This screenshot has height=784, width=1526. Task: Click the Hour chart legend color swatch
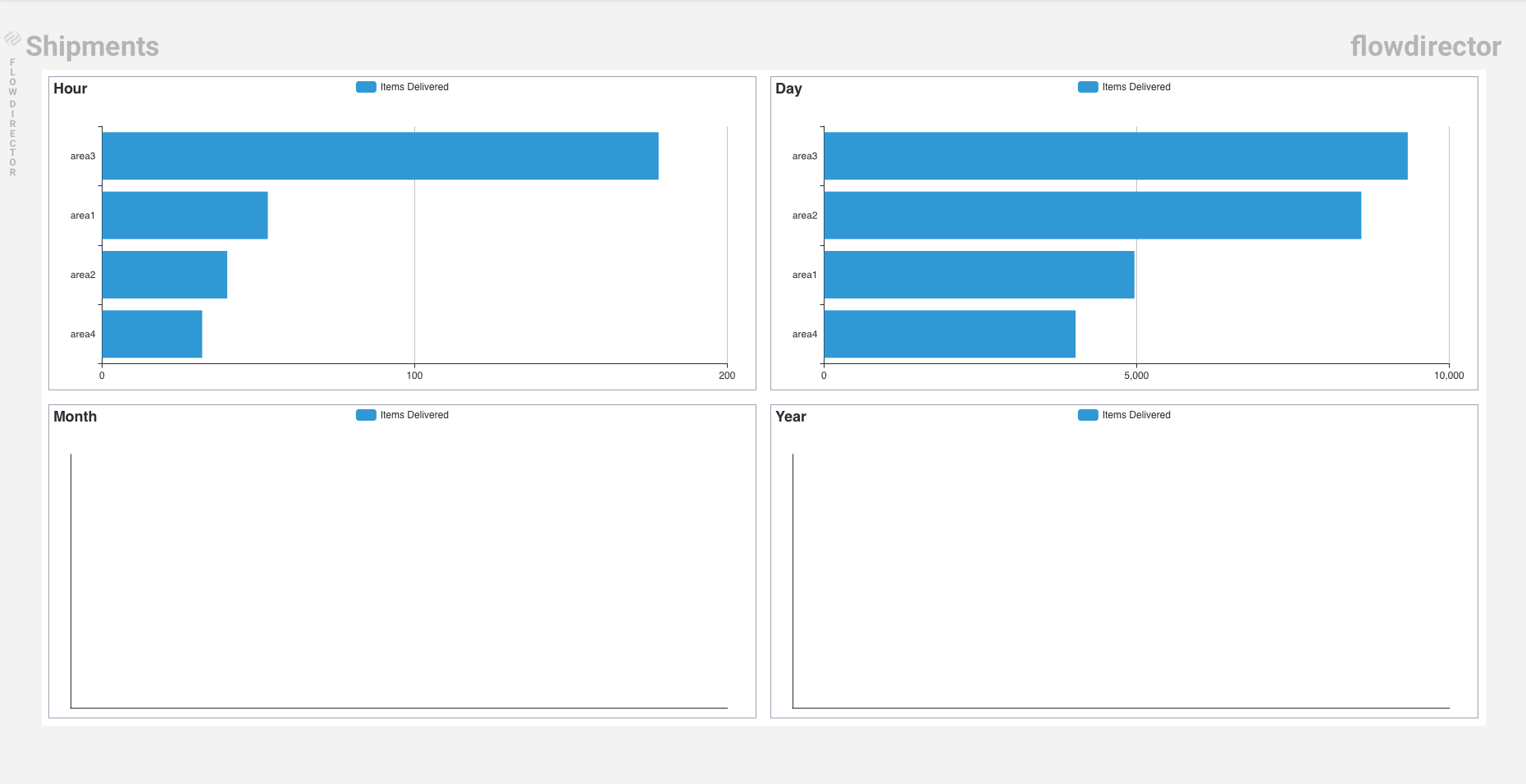point(366,87)
